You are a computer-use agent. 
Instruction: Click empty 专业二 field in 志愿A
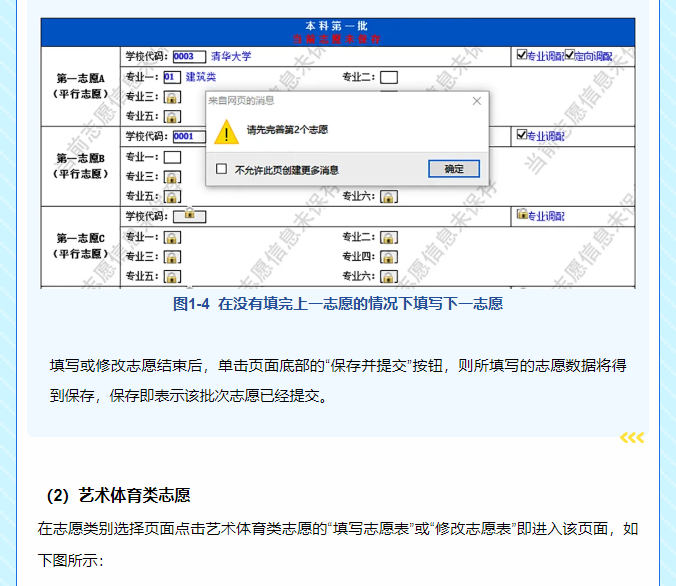pyautogui.click(x=389, y=77)
